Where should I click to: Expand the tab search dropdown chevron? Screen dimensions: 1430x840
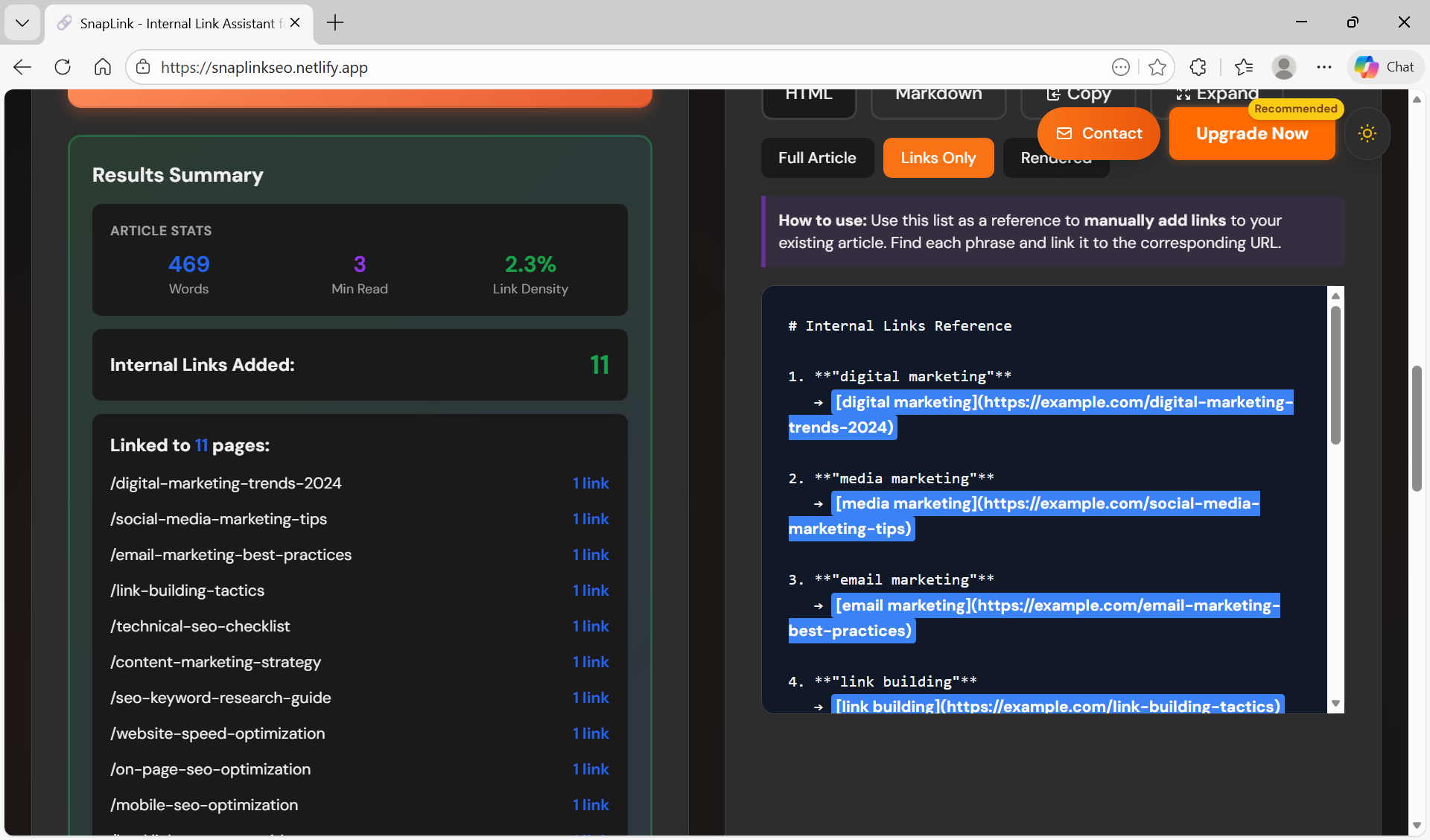[22, 22]
